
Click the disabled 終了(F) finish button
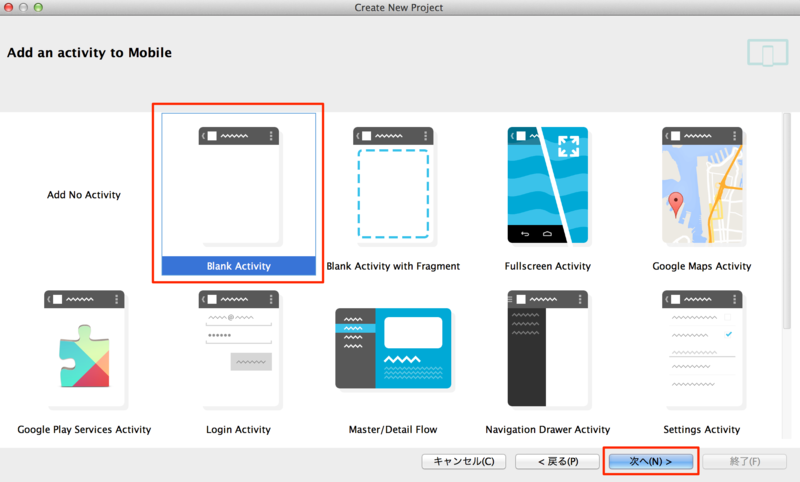[x=744, y=462]
